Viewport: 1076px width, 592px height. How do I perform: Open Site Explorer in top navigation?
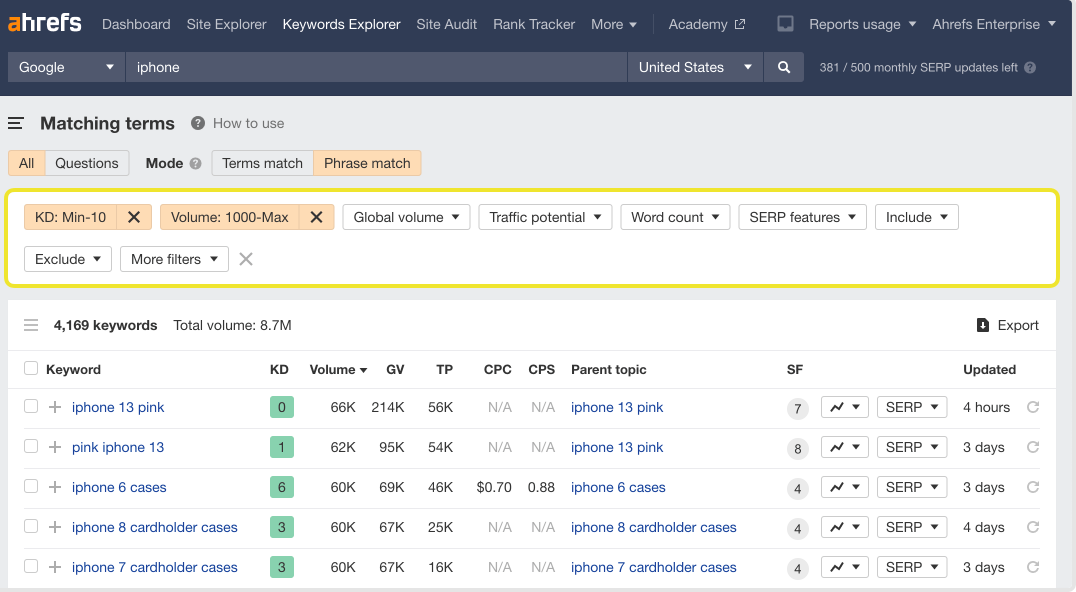[x=226, y=24]
